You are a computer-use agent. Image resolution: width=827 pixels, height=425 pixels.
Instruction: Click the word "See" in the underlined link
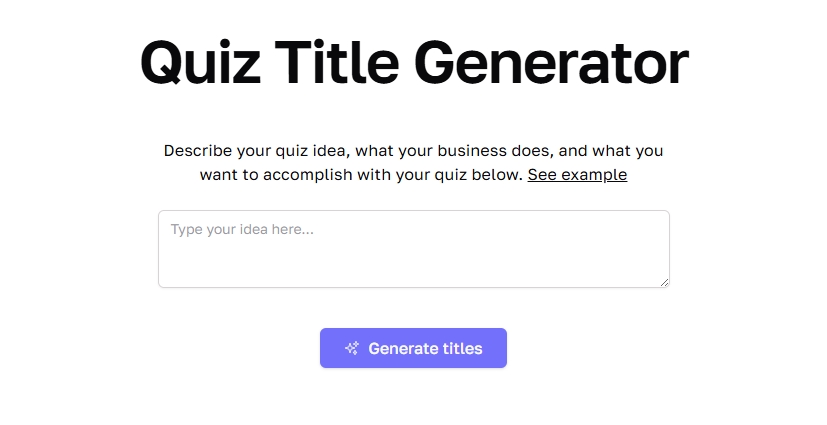click(542, 175)
